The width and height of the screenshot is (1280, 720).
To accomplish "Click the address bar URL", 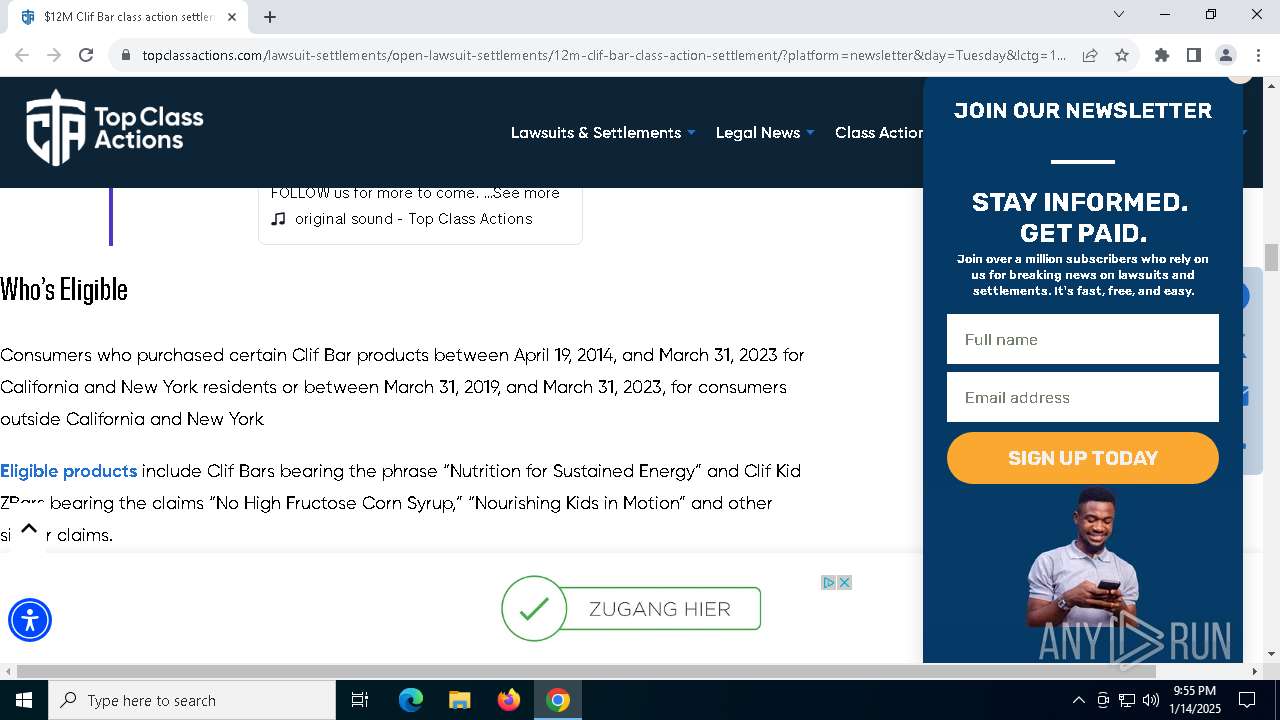I will [604, 55].
